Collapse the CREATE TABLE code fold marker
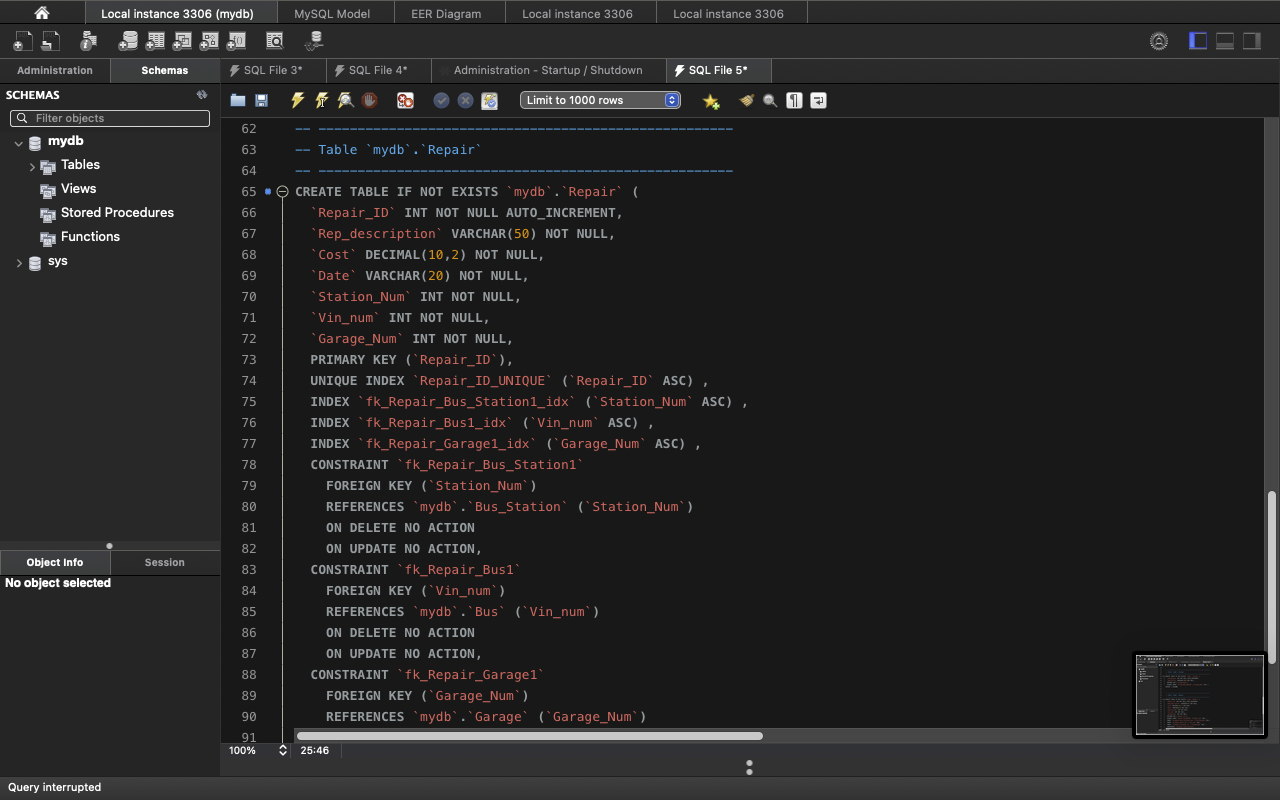 283,192
